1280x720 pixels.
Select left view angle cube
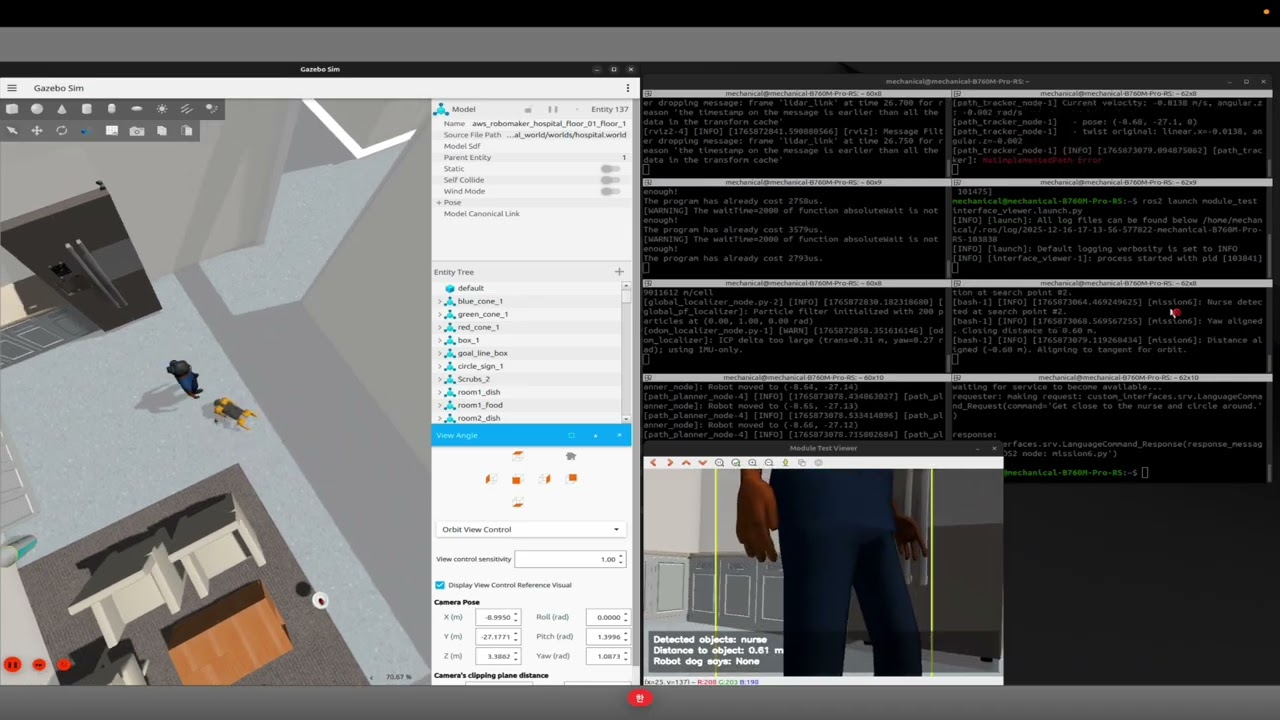pyautogui.click(x=490, y=479)
